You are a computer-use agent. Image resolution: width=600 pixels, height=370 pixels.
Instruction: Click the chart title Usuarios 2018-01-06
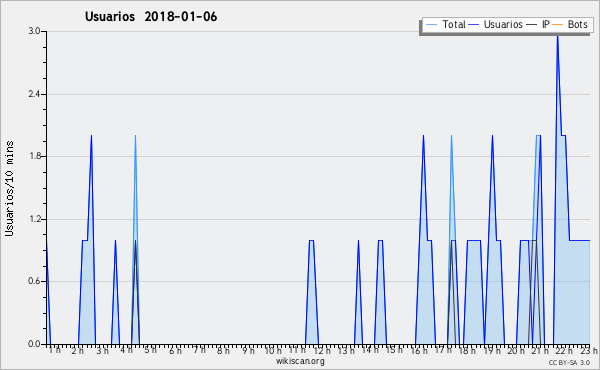point(151,17)
